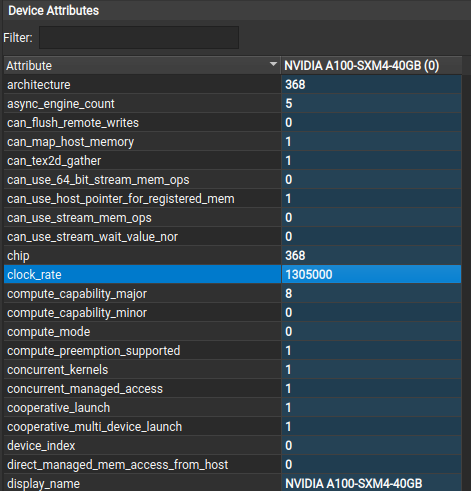Click the clock_rate value 1305000
Image resolution: width=471 pixels, height=491 pixels.
click(x=309, y=275)
